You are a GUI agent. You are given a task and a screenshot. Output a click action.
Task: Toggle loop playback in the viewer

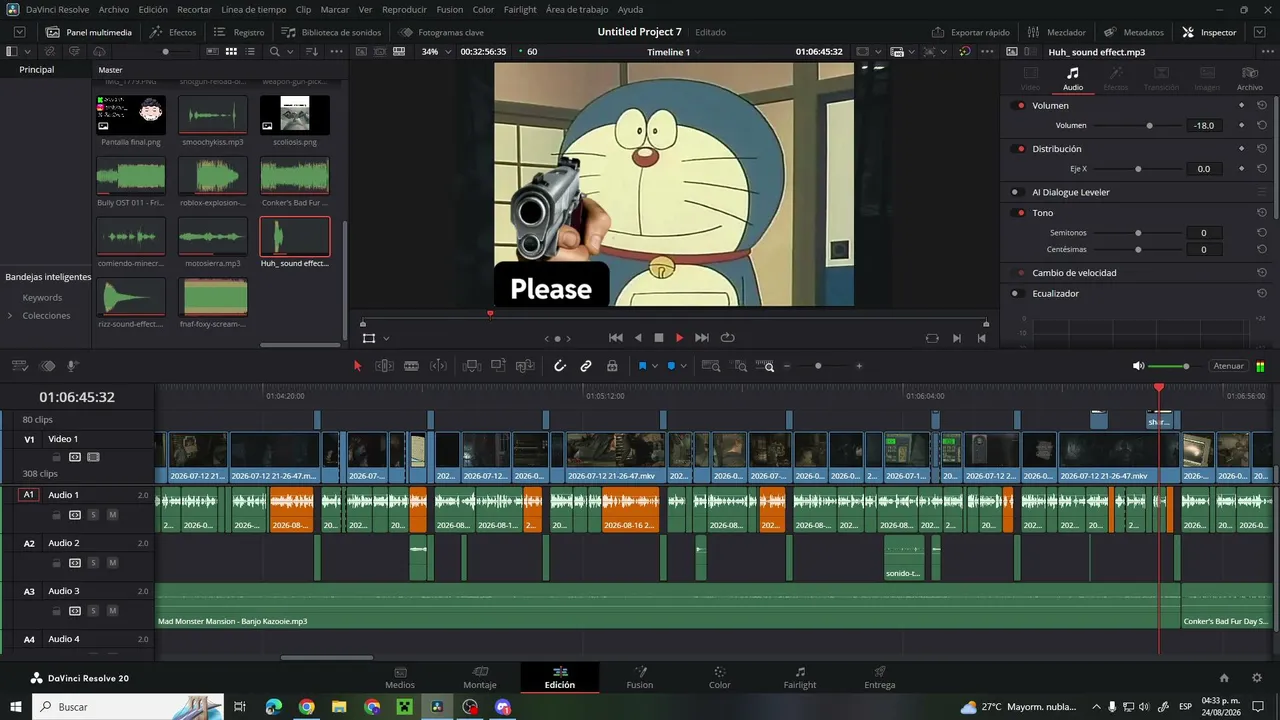(727, 338)
